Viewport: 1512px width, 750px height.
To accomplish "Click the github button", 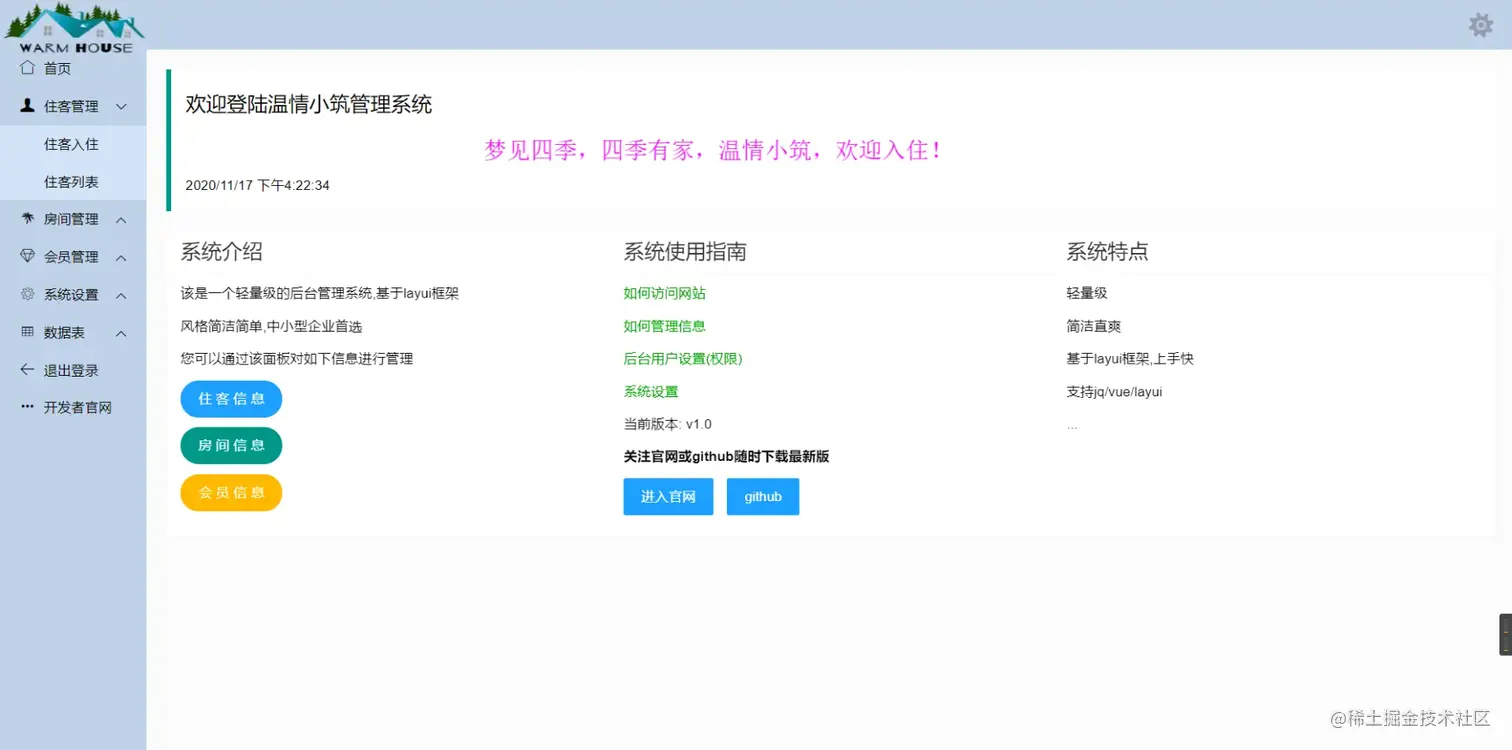I will pos(763,497).
